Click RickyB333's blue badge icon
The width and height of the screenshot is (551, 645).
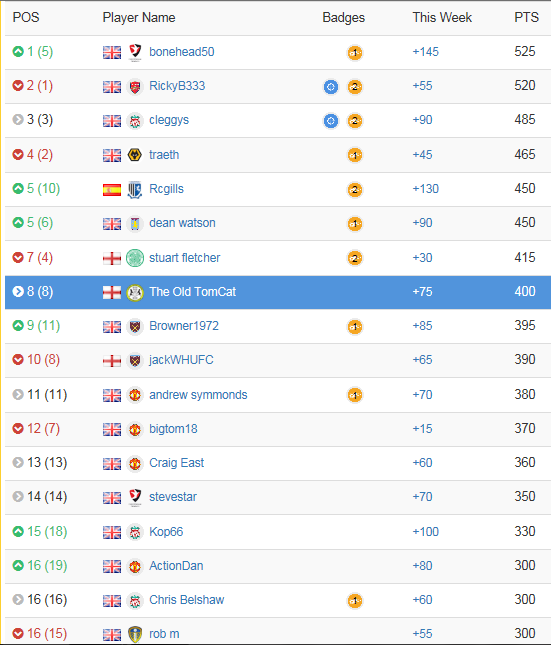coord(330,87)
